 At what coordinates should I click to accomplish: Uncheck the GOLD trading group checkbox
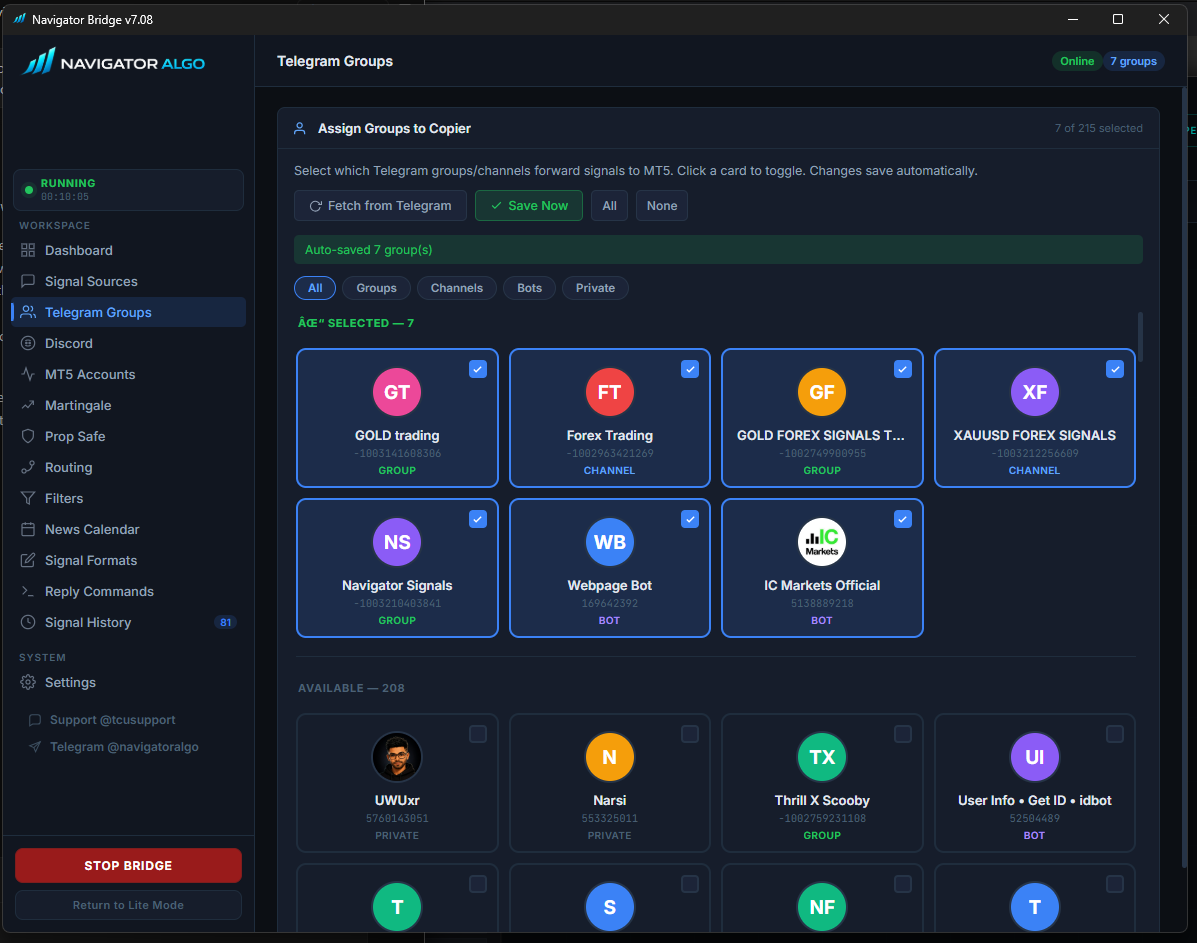478,369
